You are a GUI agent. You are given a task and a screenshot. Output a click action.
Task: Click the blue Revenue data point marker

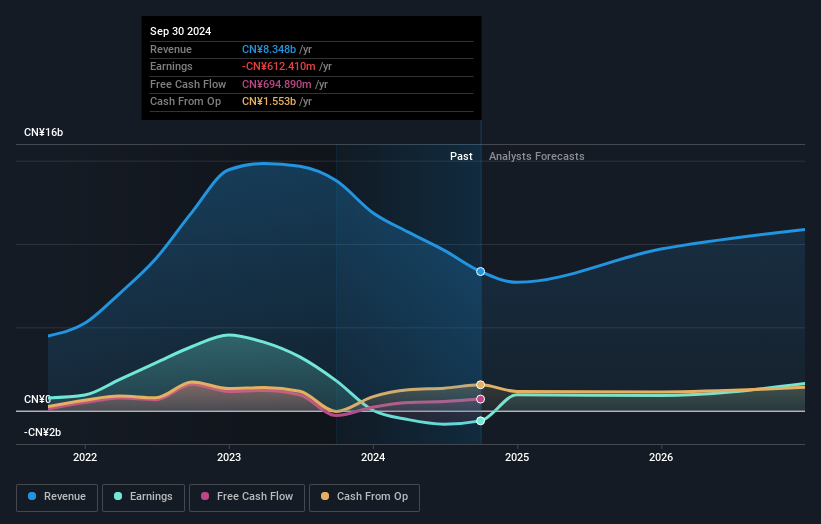pos(480,271)
